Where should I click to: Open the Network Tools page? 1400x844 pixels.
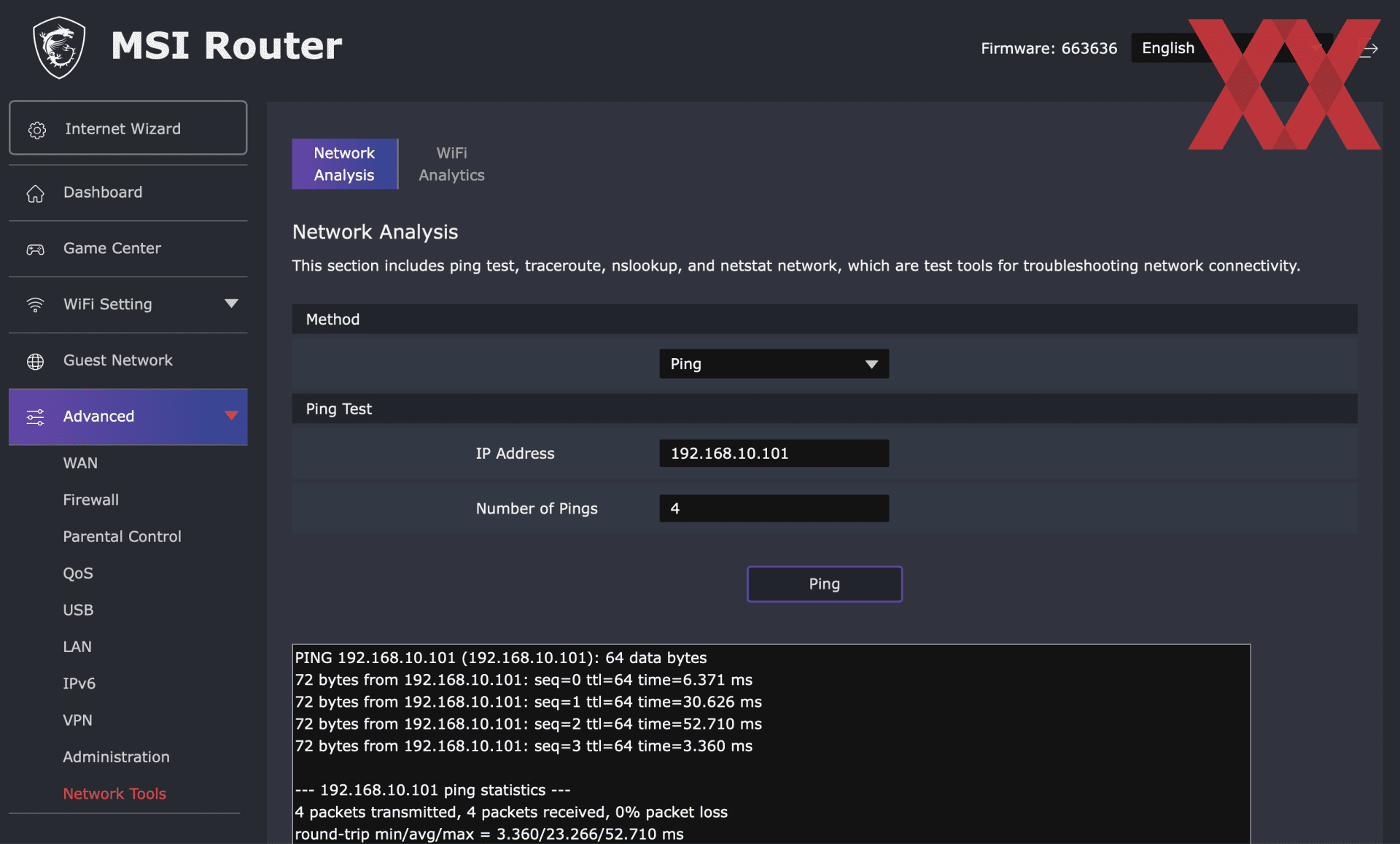pos(114,794)
